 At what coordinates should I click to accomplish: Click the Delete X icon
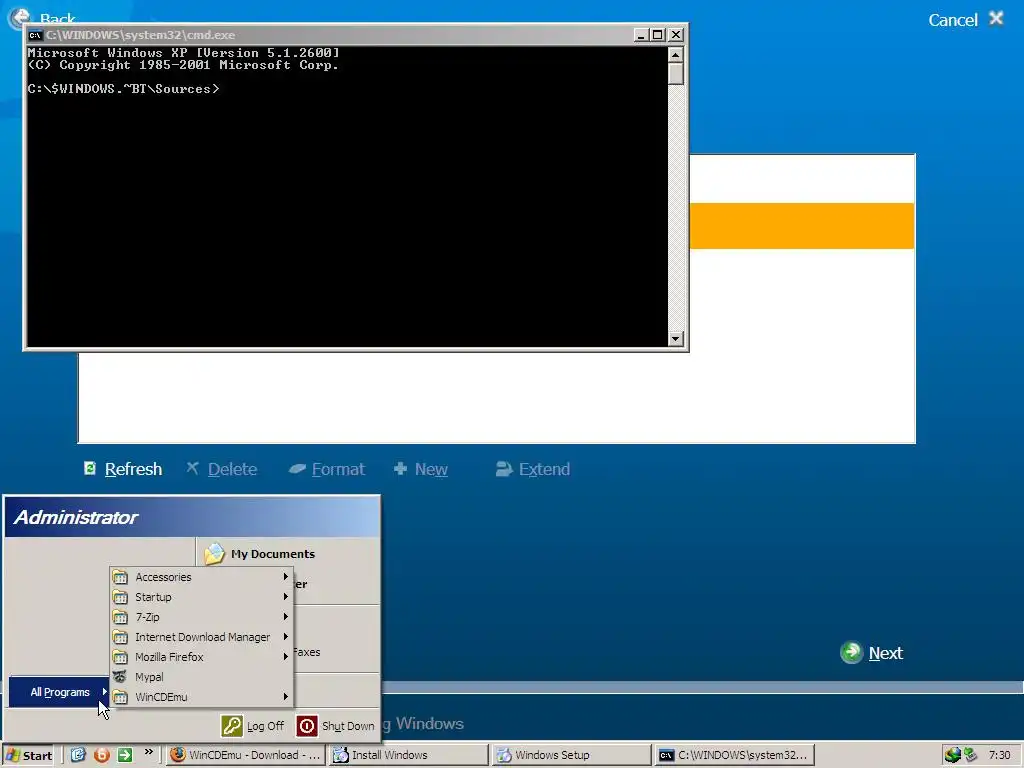192,468
